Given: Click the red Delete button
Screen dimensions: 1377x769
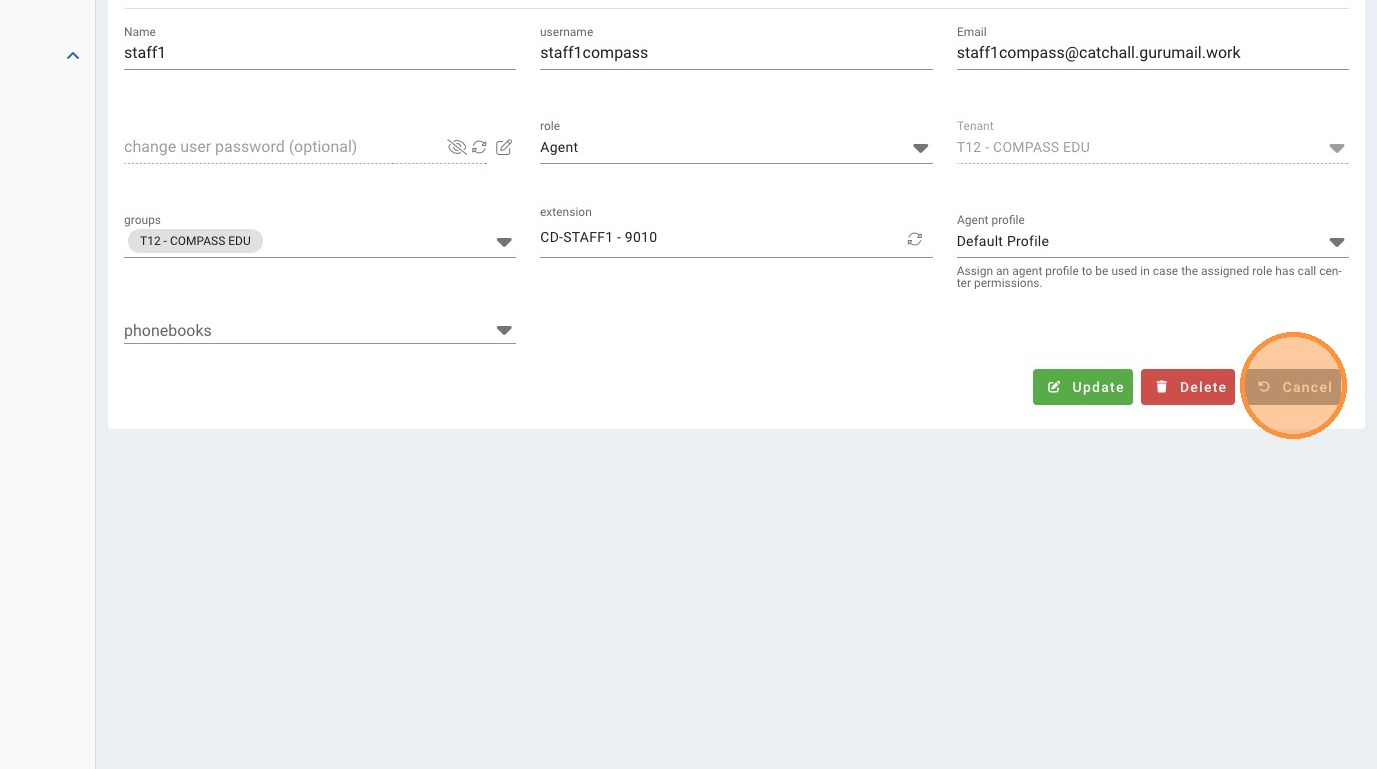Looking at the screenshot, I should pyautogui.click(x=1188, y=387).
